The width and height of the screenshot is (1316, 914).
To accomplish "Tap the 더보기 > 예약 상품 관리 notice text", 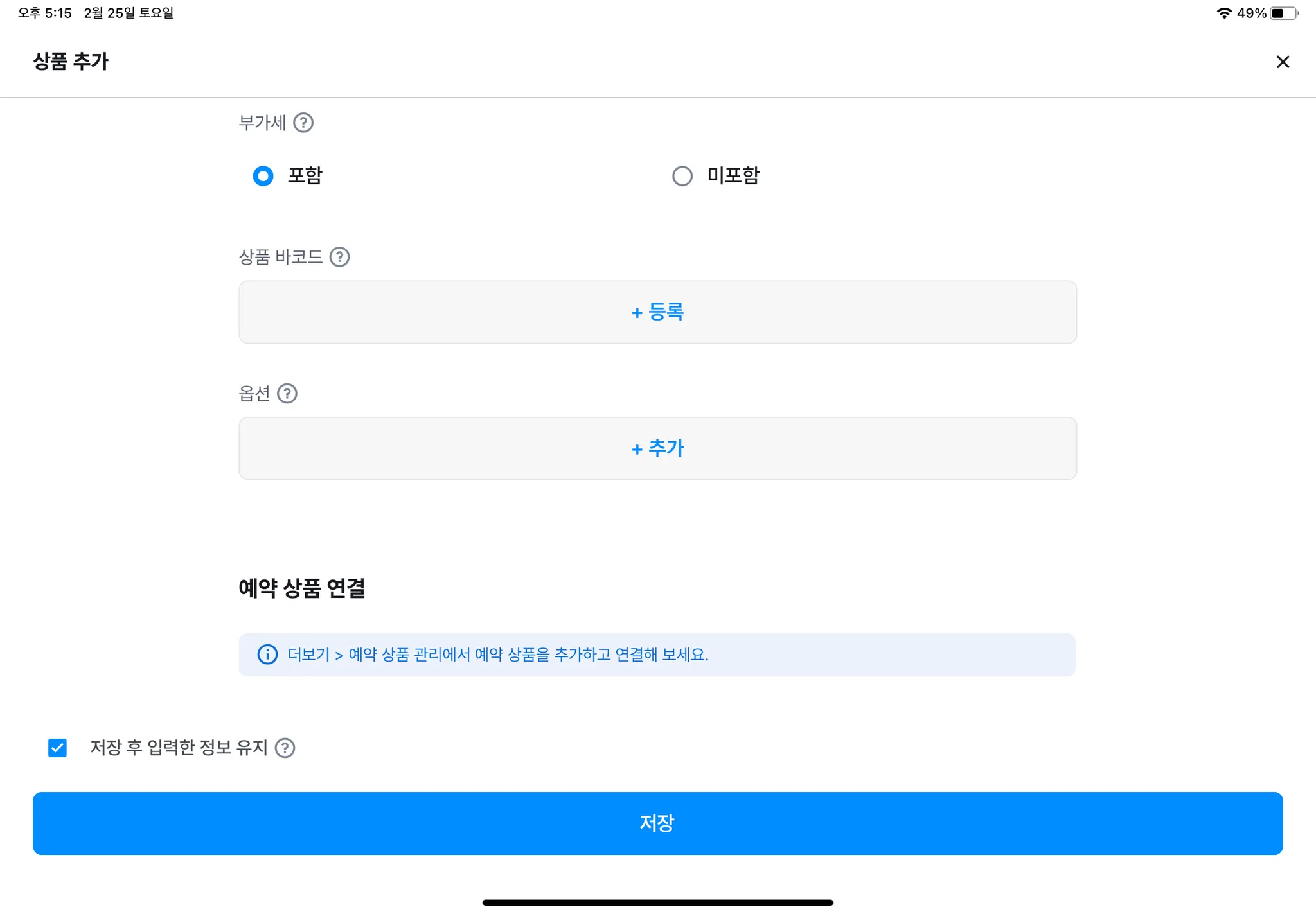I will (498, 655).
